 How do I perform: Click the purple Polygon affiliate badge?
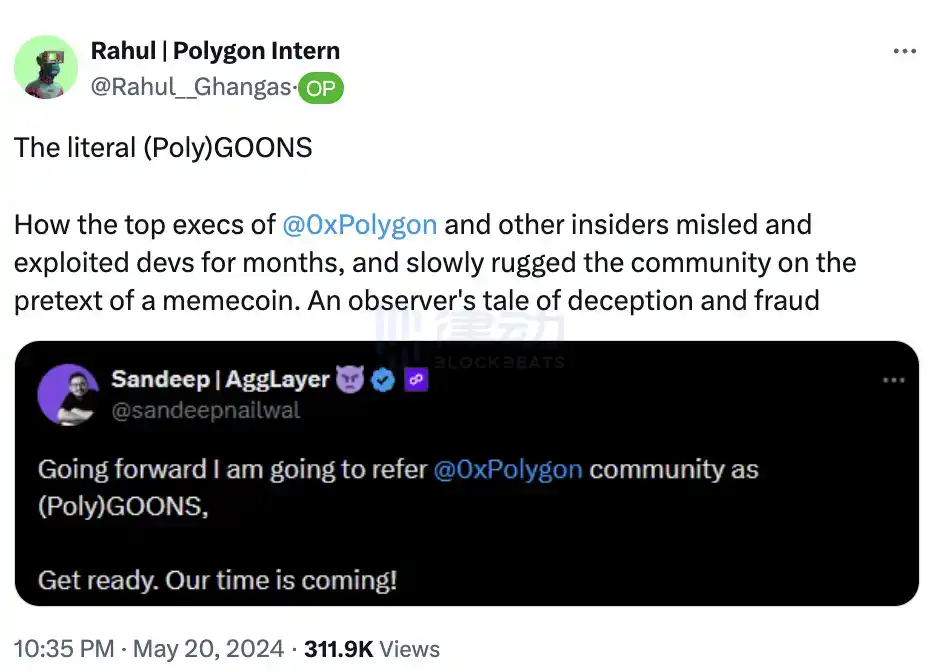416,380
